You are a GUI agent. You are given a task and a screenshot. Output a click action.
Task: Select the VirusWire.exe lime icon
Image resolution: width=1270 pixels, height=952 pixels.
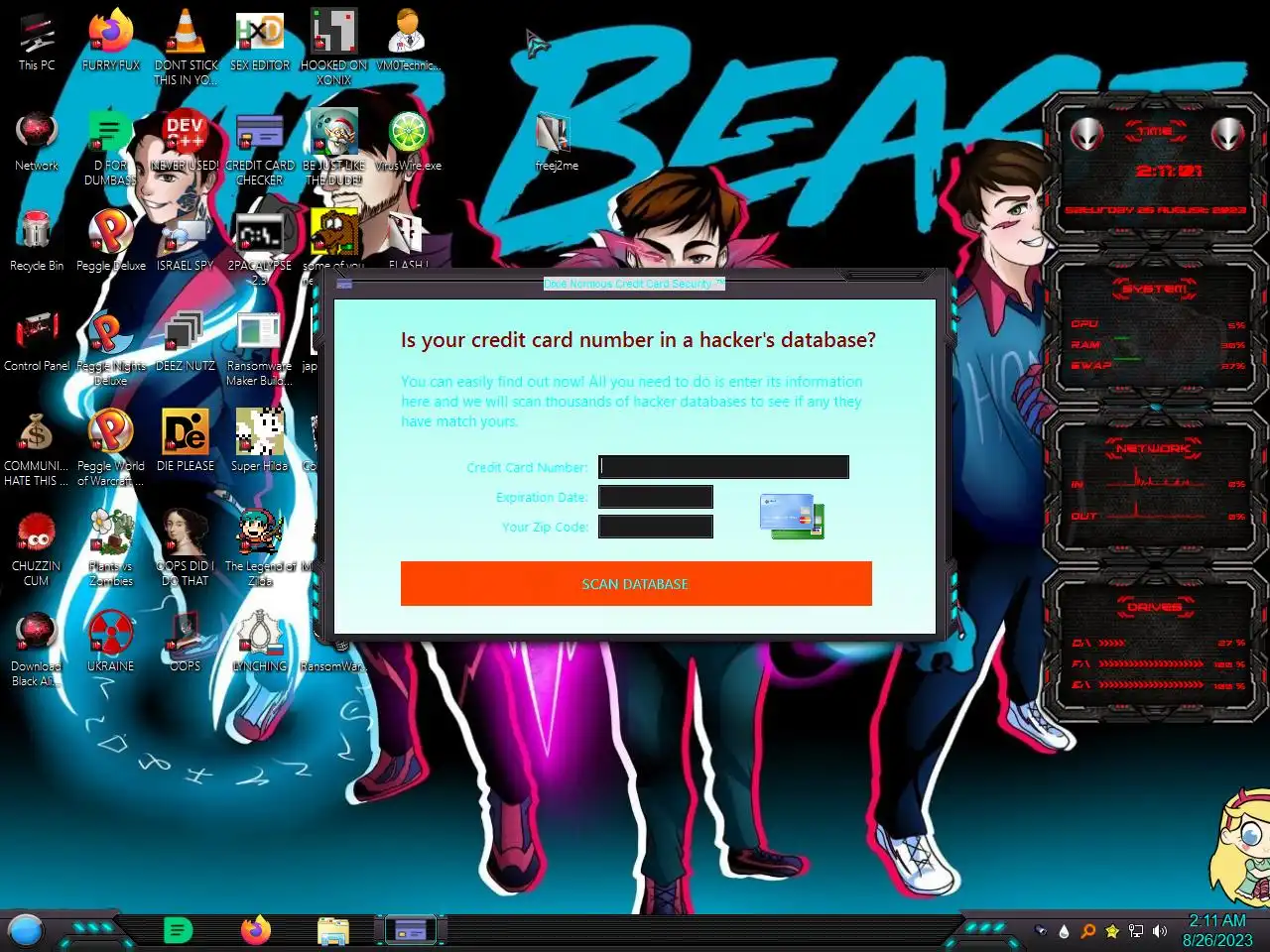coord(408,142)
